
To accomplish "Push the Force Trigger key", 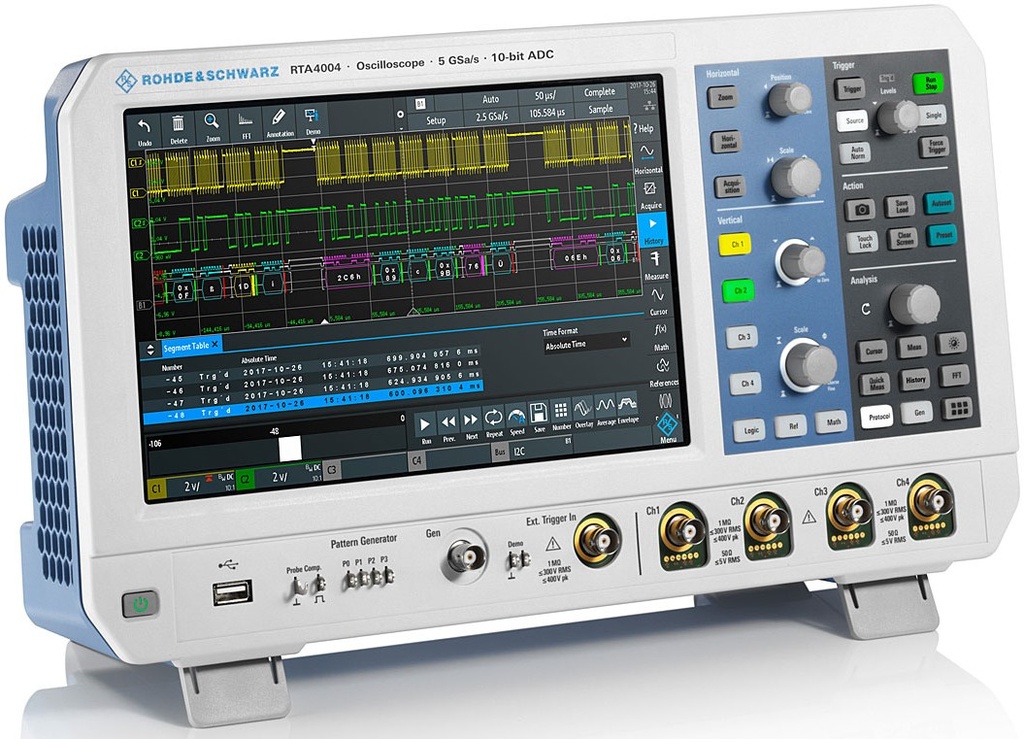I will pos(936,146).
